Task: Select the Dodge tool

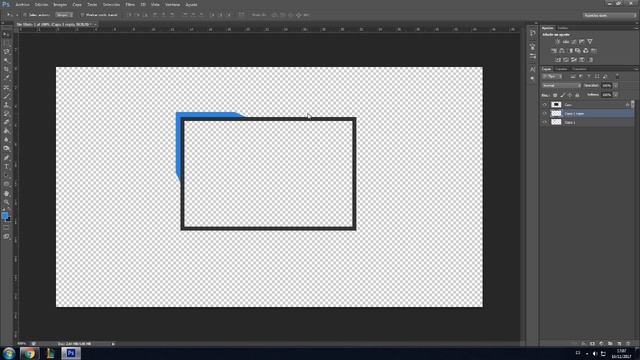Action: point(6,148)
